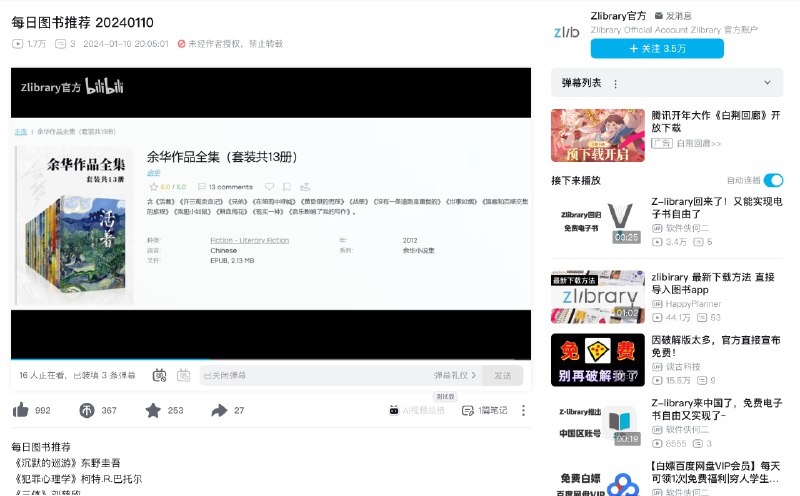Follow Zlibrary官方 with the 关注 button
Viewport: 800px width, 496px height.
tap(657, 48)
